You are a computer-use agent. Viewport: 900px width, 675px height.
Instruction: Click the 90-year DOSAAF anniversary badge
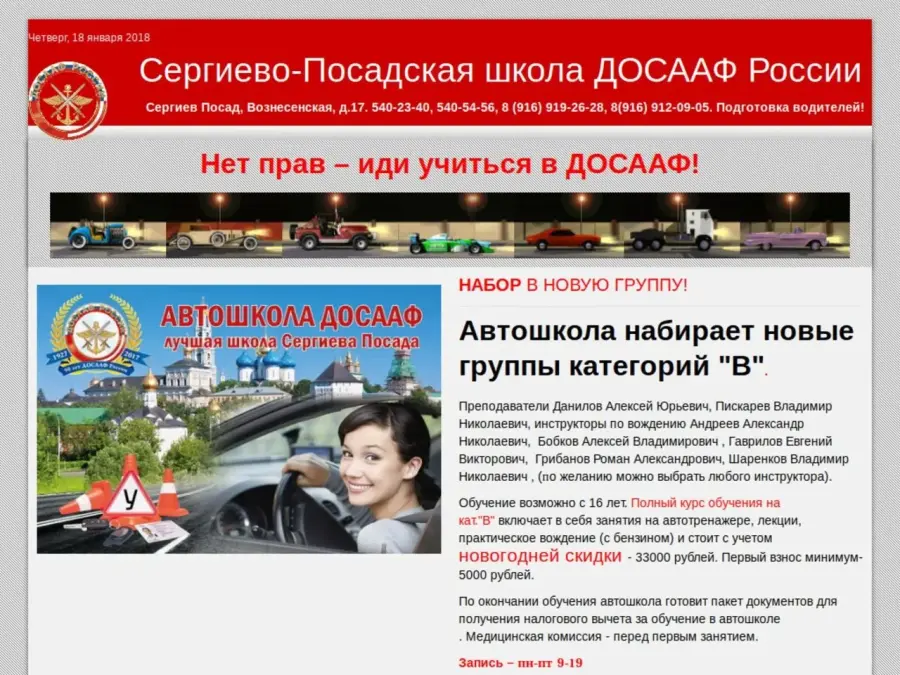(97, 334)
